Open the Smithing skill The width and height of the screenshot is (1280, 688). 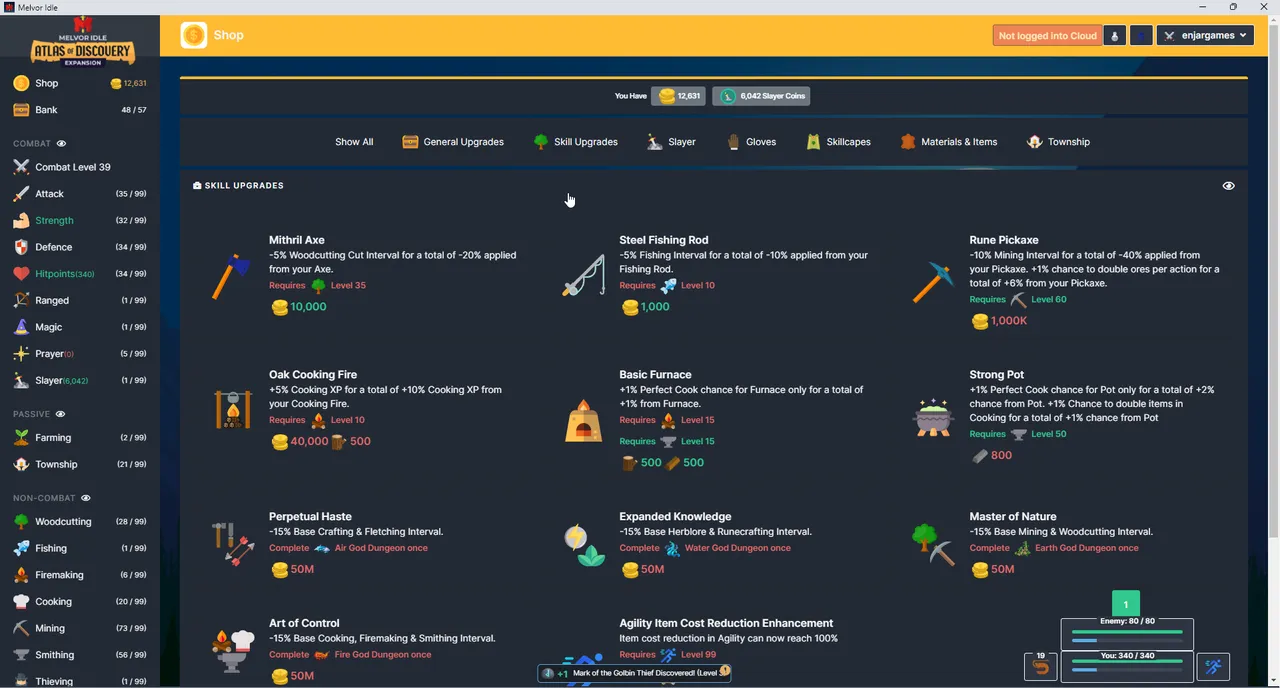pyautogui.click(x=80, y=655)
